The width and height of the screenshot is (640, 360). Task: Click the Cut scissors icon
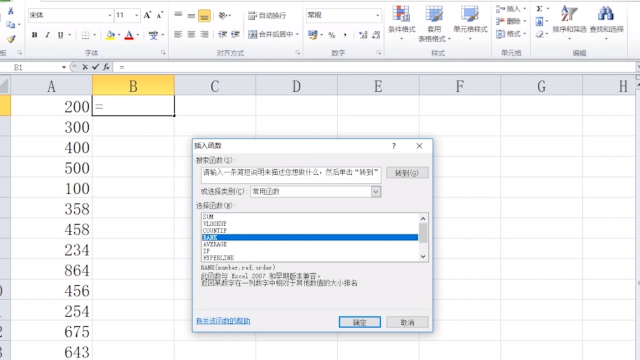11,11
